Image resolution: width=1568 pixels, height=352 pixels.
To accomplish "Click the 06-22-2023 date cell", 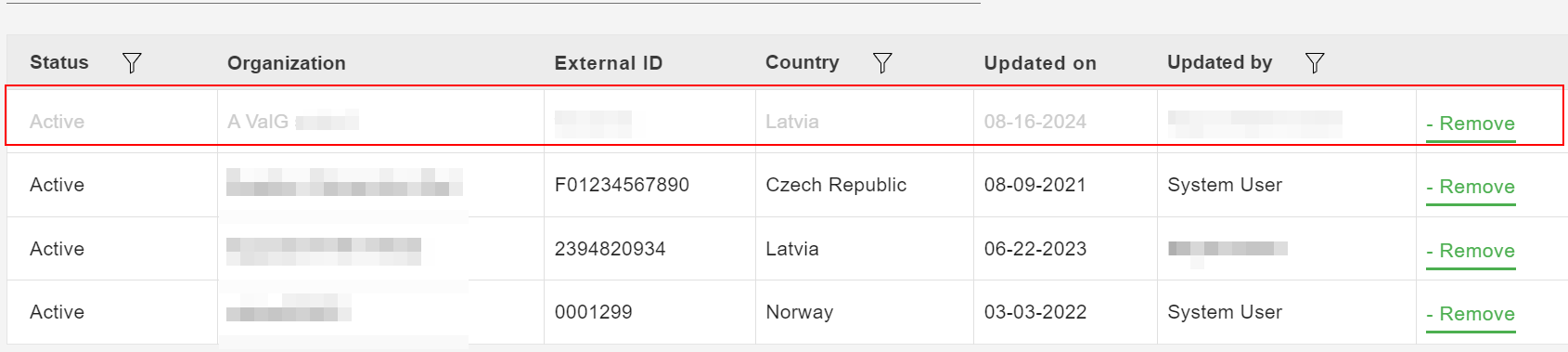I will [x=1035, y=249].
